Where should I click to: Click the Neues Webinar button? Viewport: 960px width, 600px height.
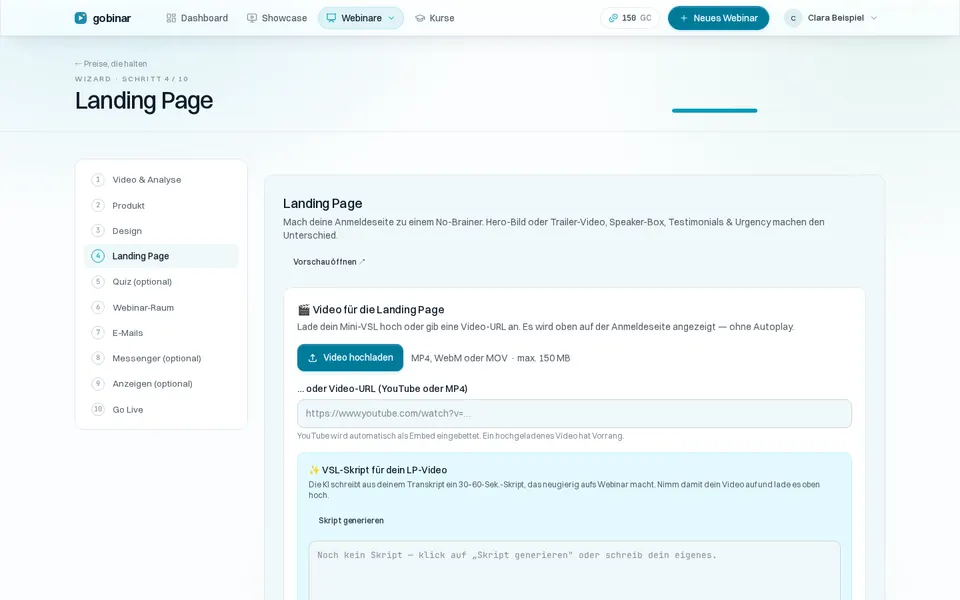[x=718, y=18]
